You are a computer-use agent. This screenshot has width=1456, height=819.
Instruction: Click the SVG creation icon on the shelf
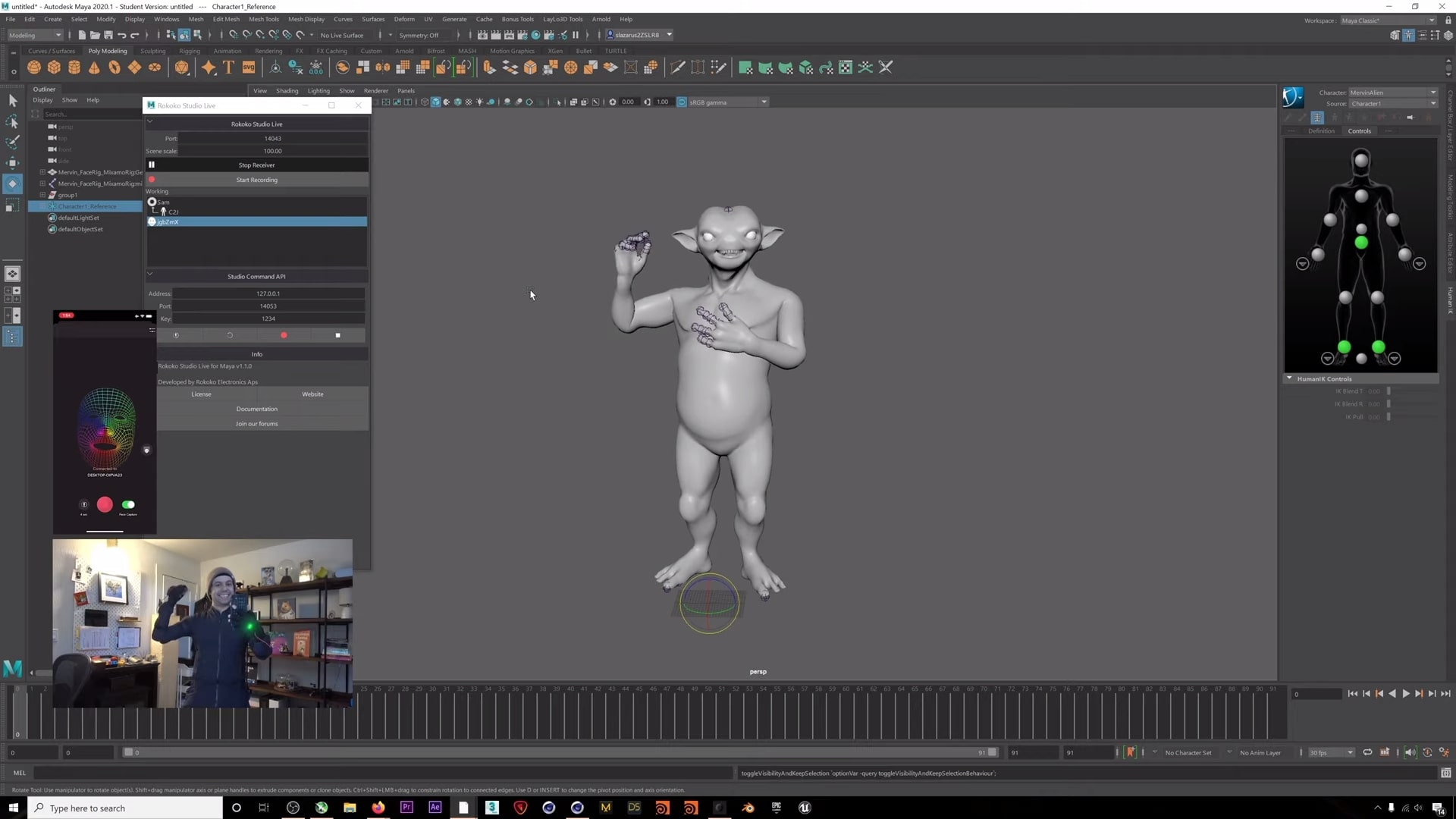click(x=249, y=67)
